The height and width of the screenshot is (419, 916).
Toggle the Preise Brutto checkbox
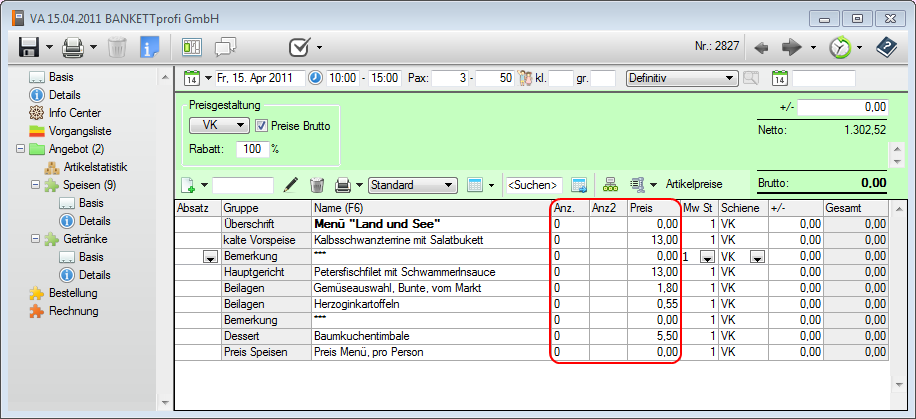pos(262,126)
